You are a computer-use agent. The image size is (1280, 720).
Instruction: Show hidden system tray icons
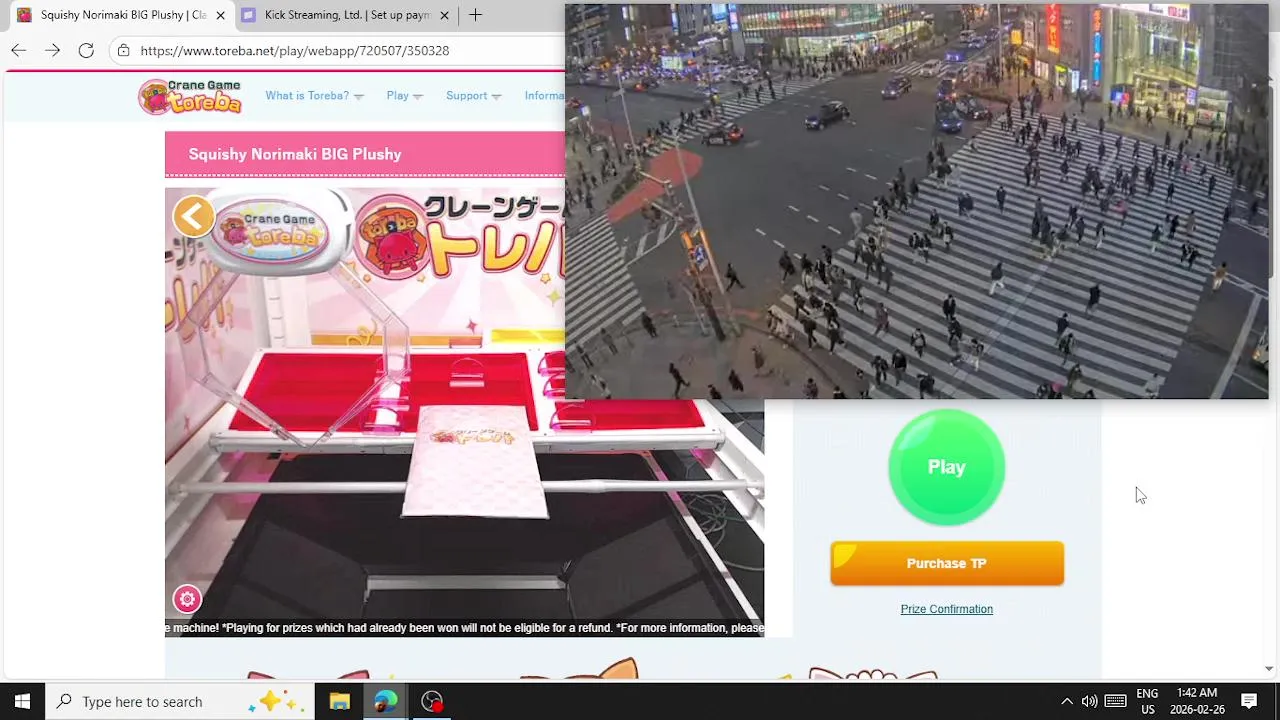(x=1066, y=701)
